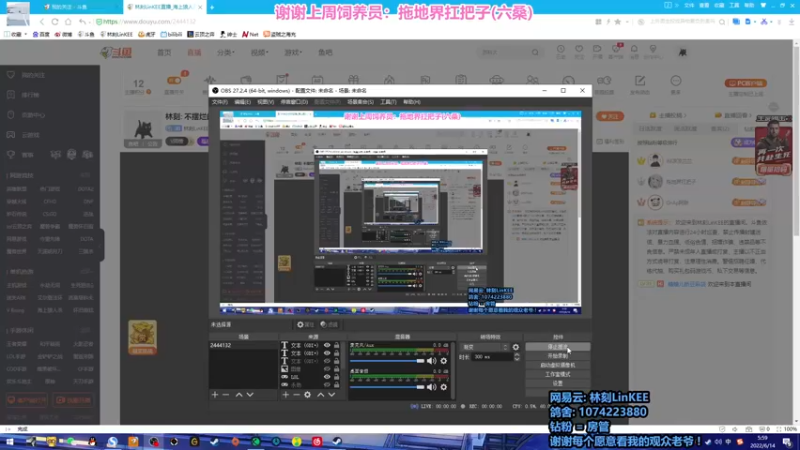This screenshot has width=800, height=450.
Task: Open source properties gear below the sources list
Action: pyautogui.click(x=308, y=395)
